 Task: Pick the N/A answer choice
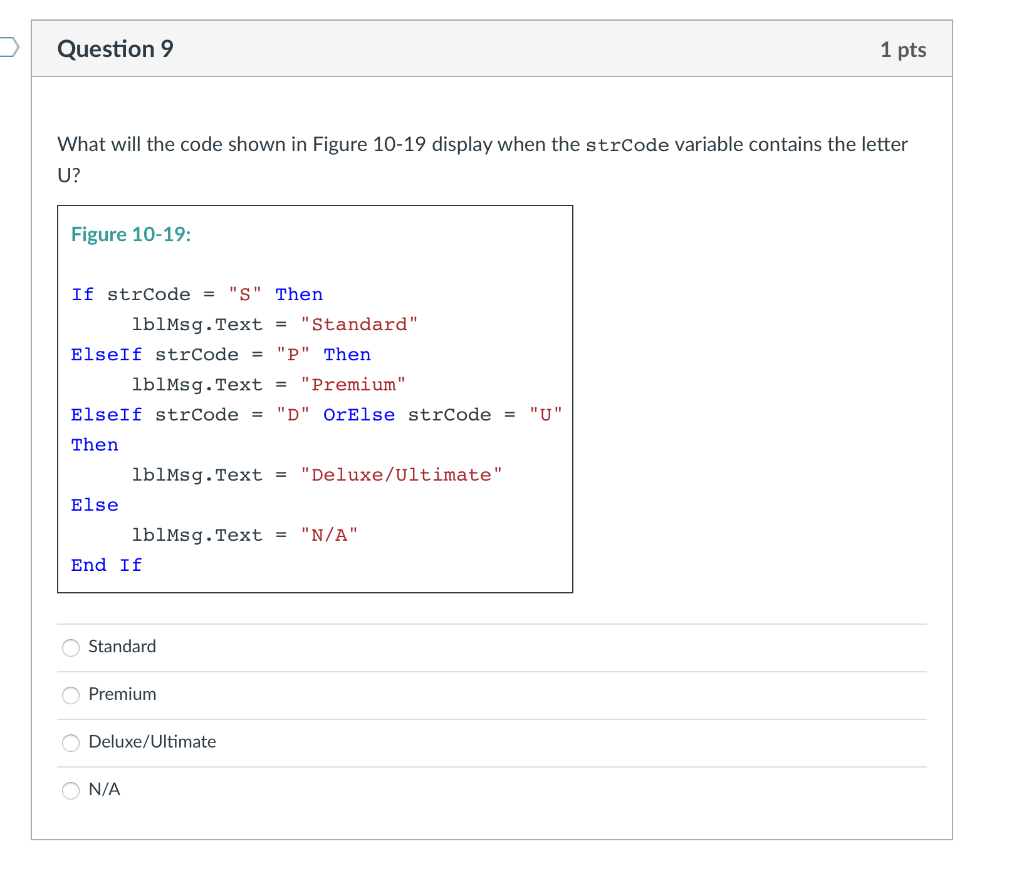click(x=70, y=790)
